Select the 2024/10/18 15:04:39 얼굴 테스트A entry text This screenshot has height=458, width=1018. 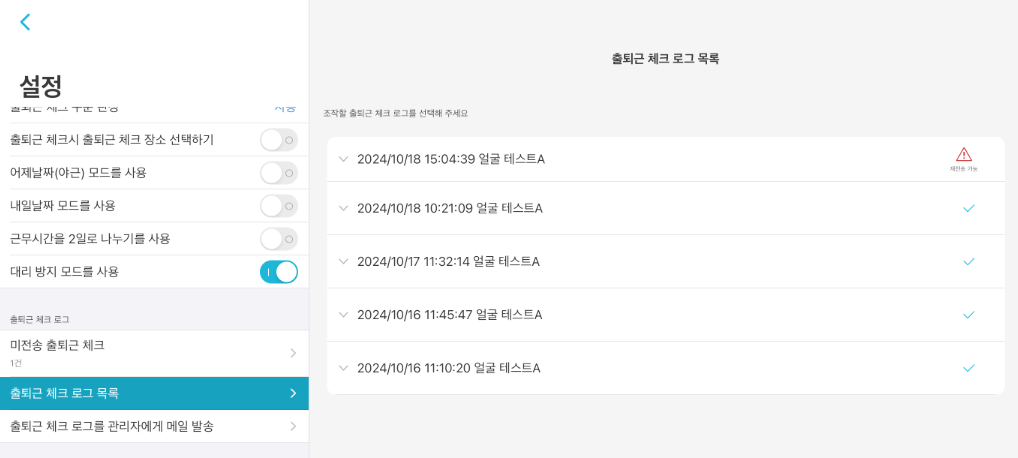coord(450,159)
